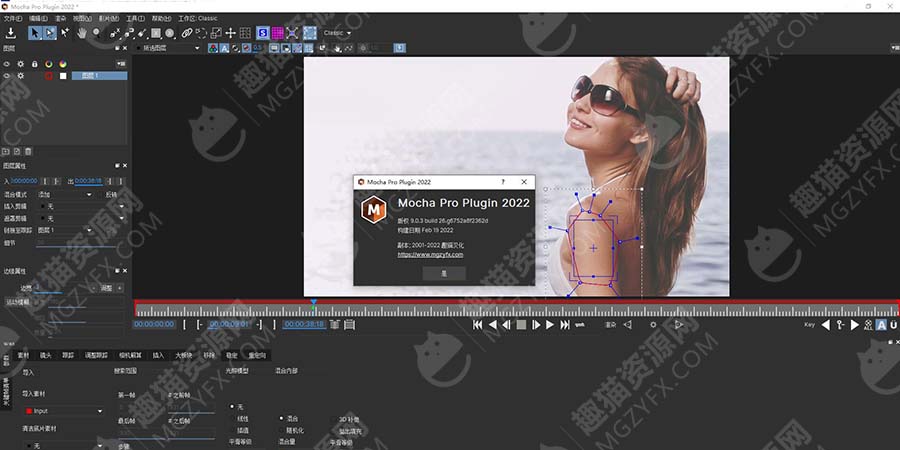The height and width of the screenshot is (450, 900).
Task: Click the add keyframe key icon
Action: tap(840, 325)
